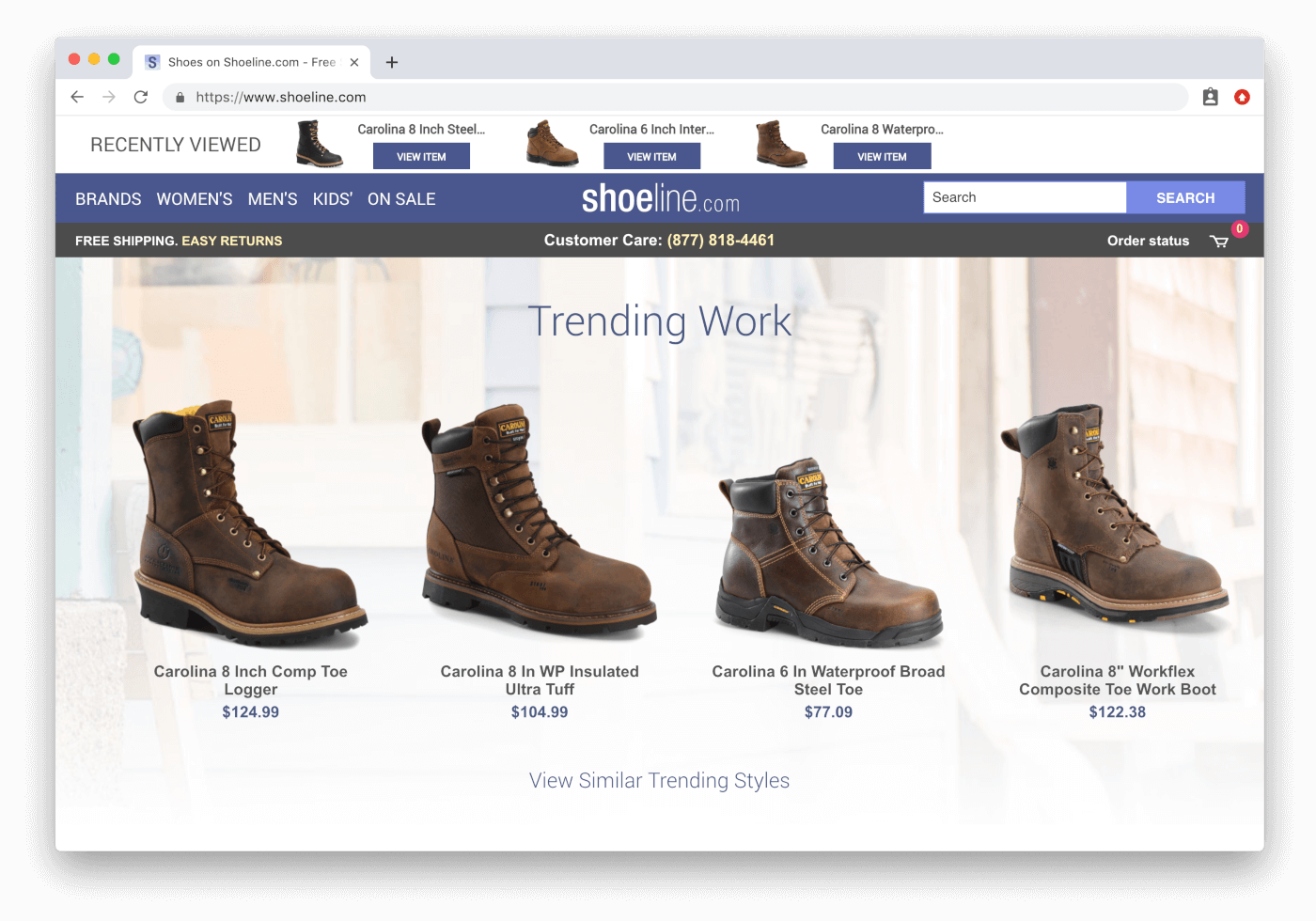This screenshot has height=921, width=1316.
Task: Open Carolina 8 Inch Comp Toe Logger link
Action: 251,680
